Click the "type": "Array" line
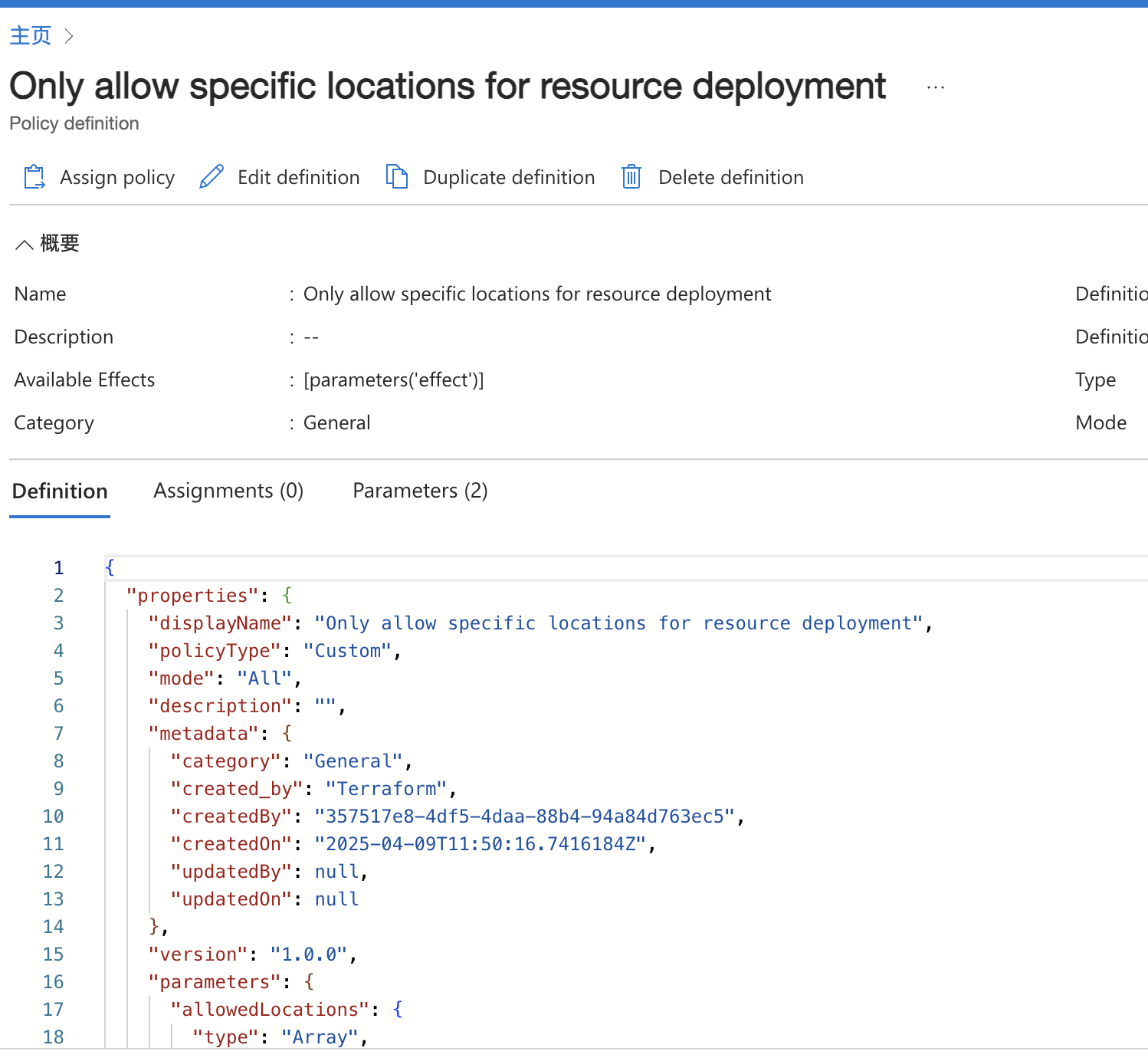This screenshot has height=1058, width=1148. [x=280, y=1037]
